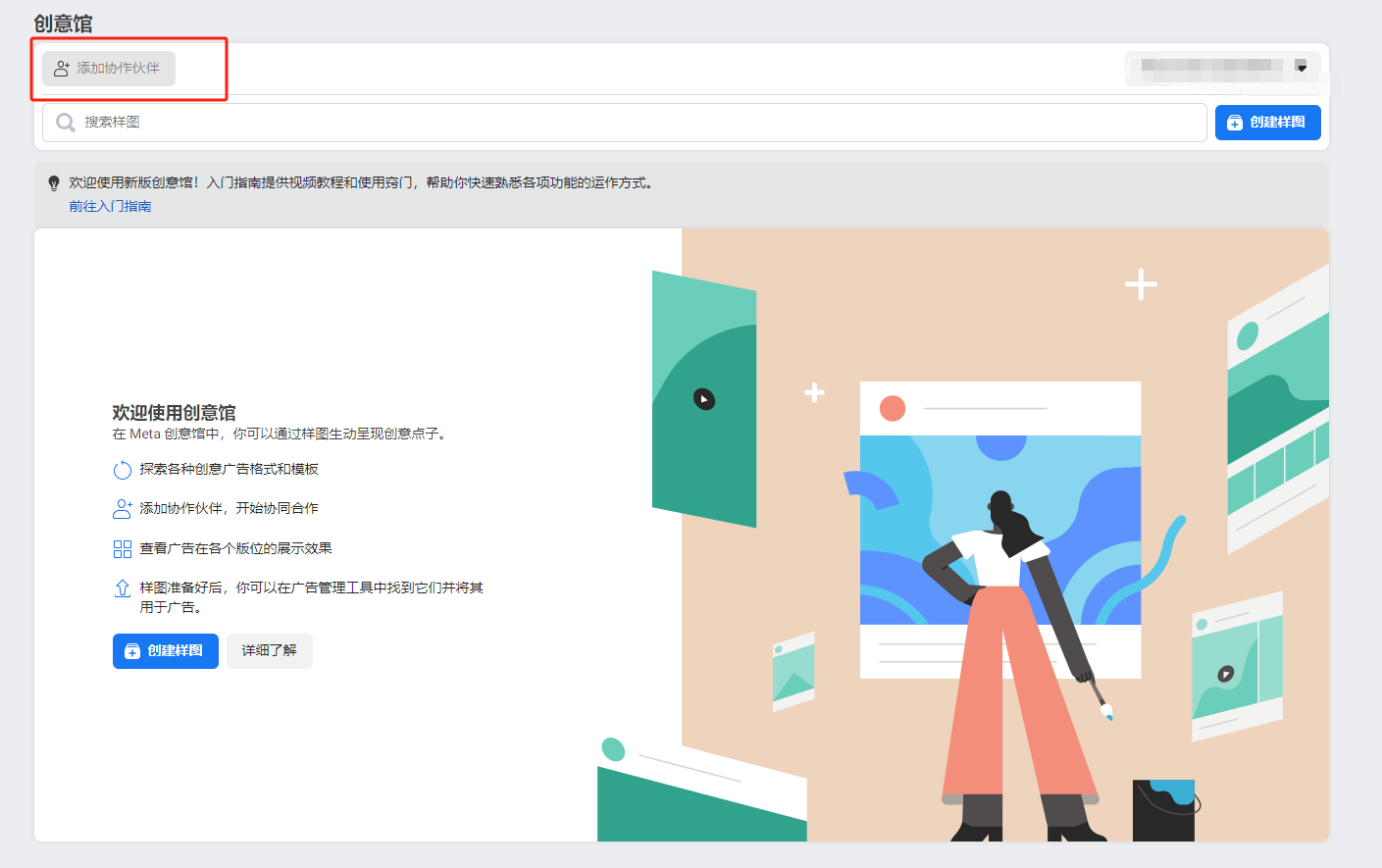Click large white plus in illustration corner
This screenshot has height=868, width=1382.
(1141, 284)
